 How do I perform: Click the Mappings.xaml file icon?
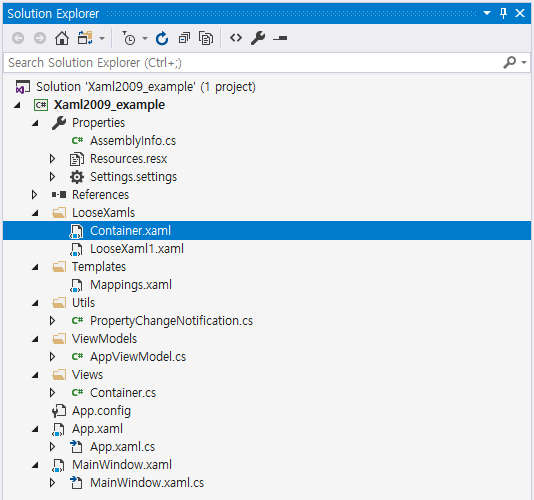(x=76, y=285)
